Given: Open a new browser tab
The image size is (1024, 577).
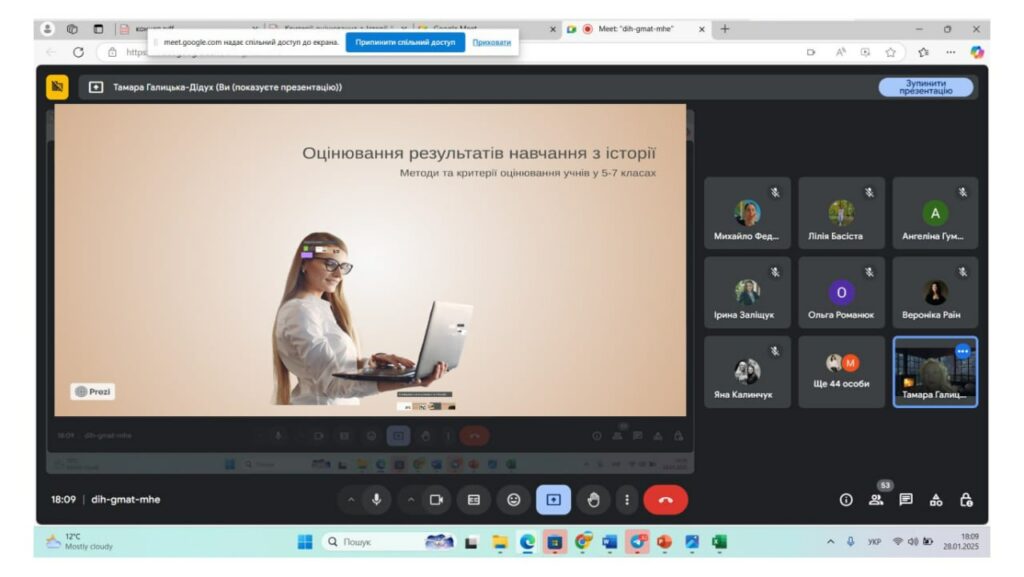Looking at the screenshot, I should pos(725,29).
